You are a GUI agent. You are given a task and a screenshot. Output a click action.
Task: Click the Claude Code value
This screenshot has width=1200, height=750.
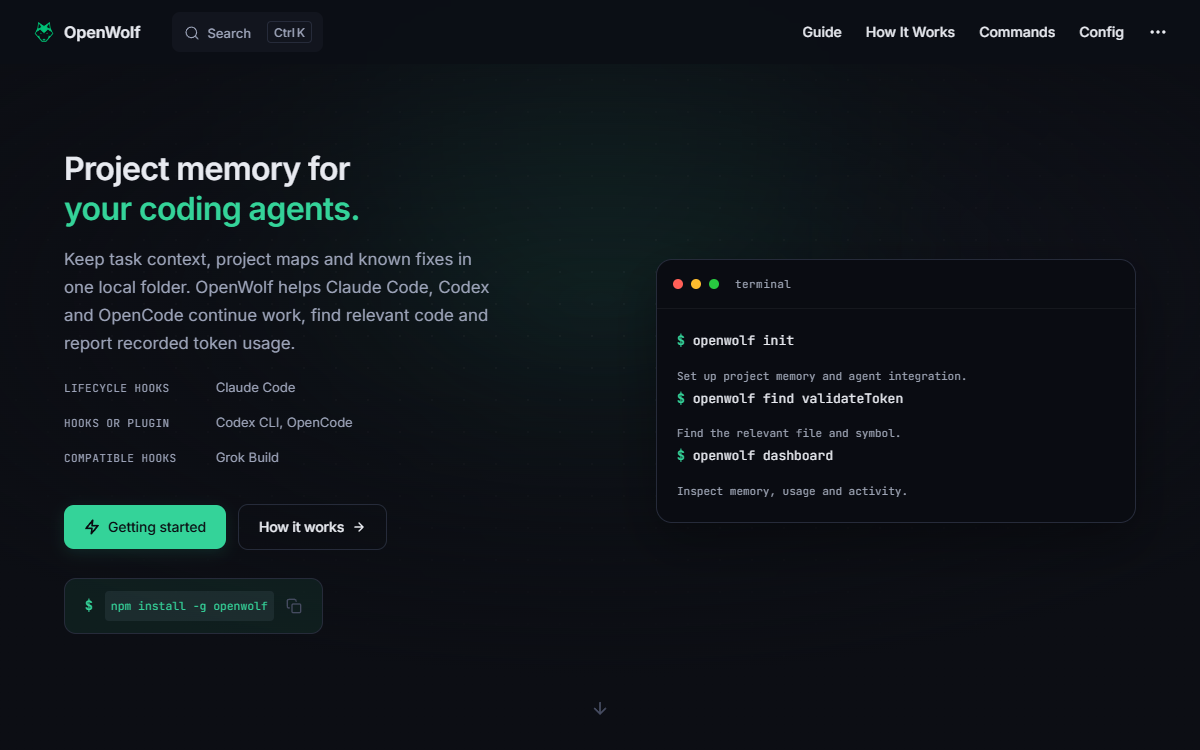[x=256, y=388]
